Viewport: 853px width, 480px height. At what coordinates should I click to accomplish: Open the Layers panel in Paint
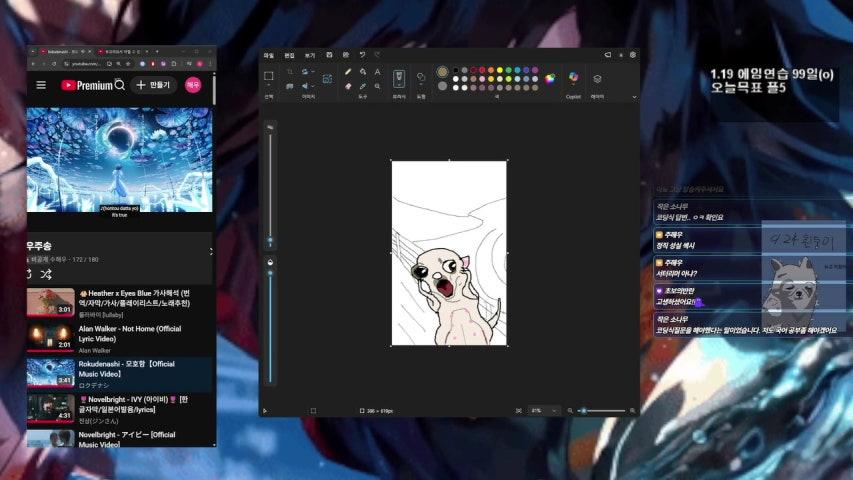[597, 78]
